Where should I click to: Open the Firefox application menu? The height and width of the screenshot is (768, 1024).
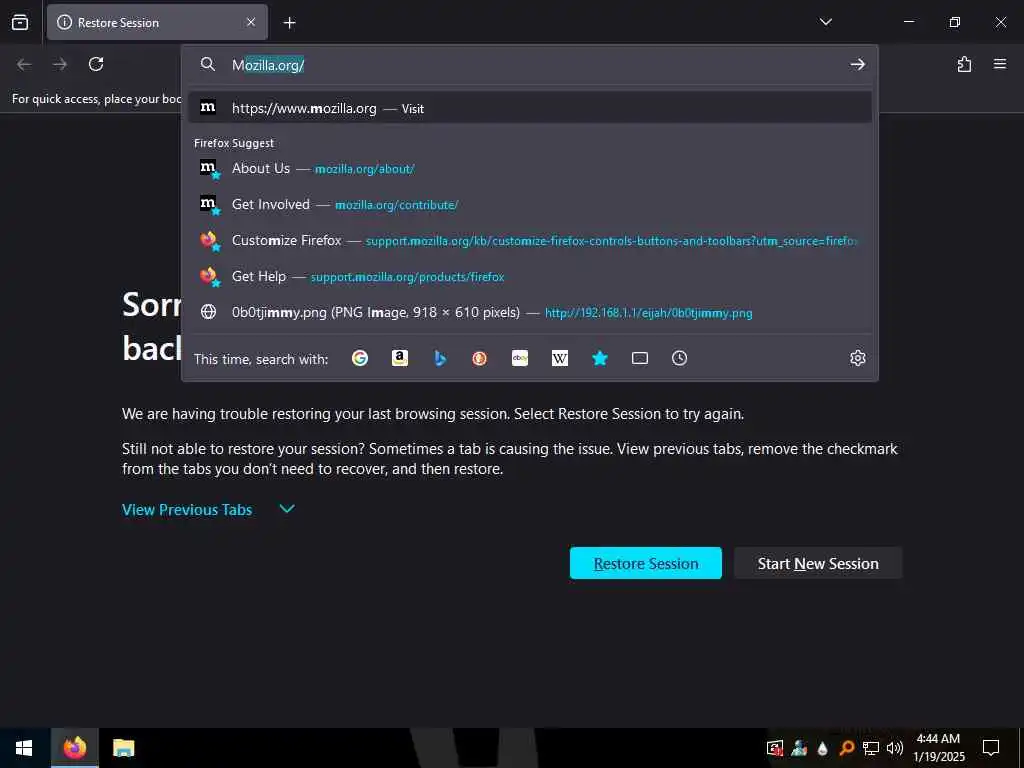pyautogui.click(x=1000, y=64)
